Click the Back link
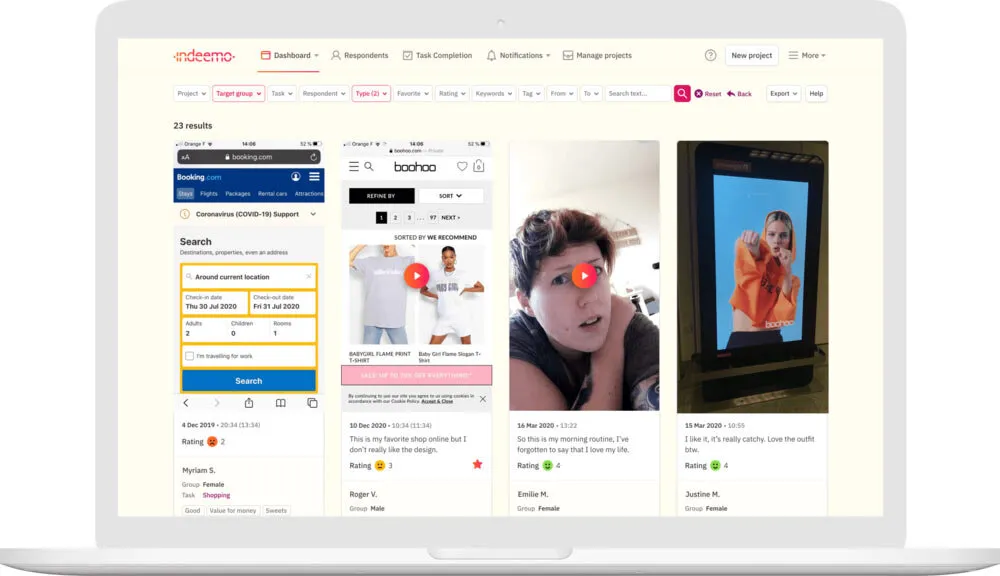The image size is (1000, 576). [739, 94]
